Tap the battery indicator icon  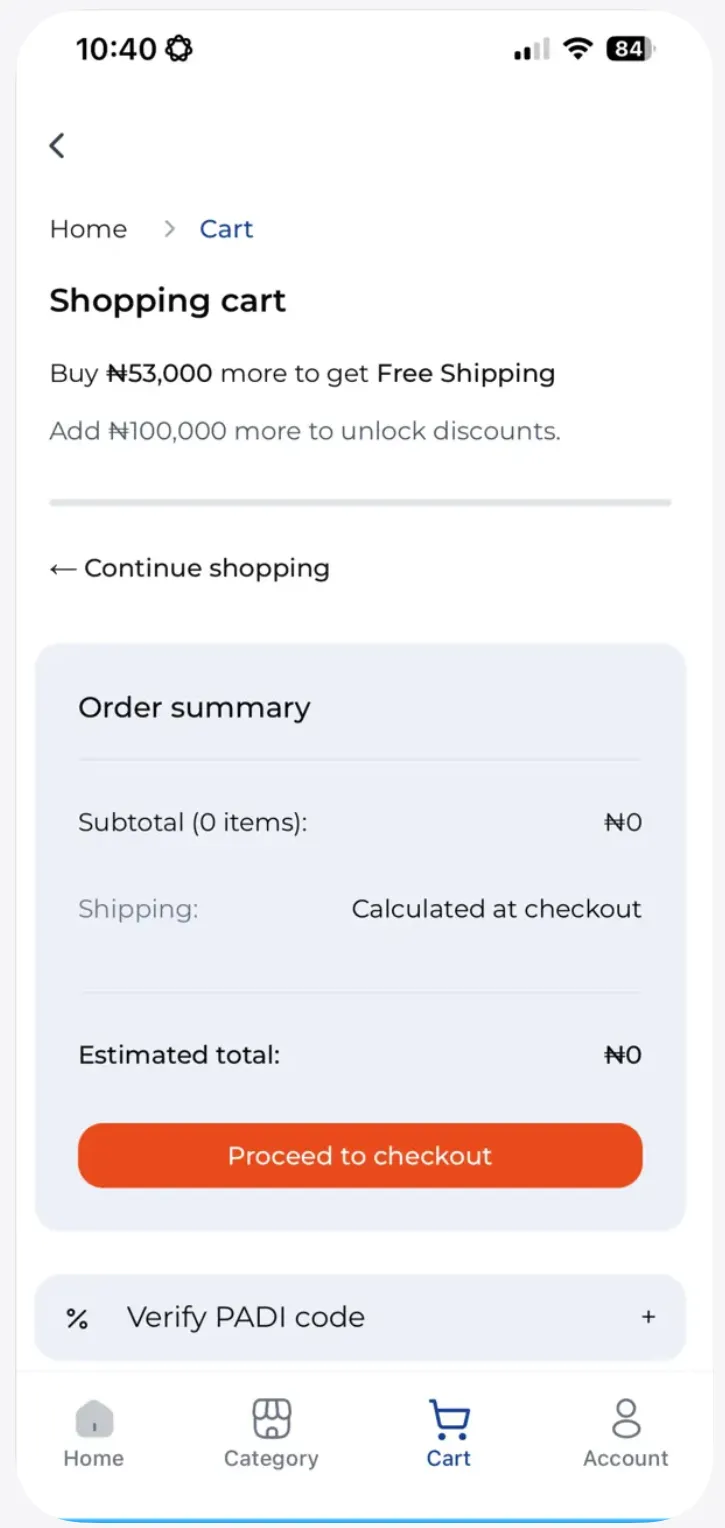tap(630, 49)
